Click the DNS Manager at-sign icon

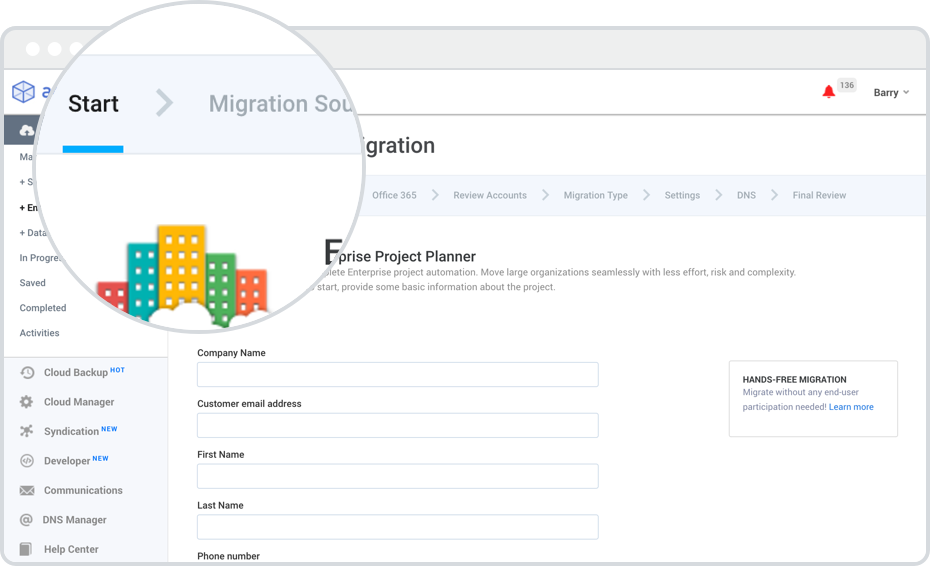(x=27, y=520)
